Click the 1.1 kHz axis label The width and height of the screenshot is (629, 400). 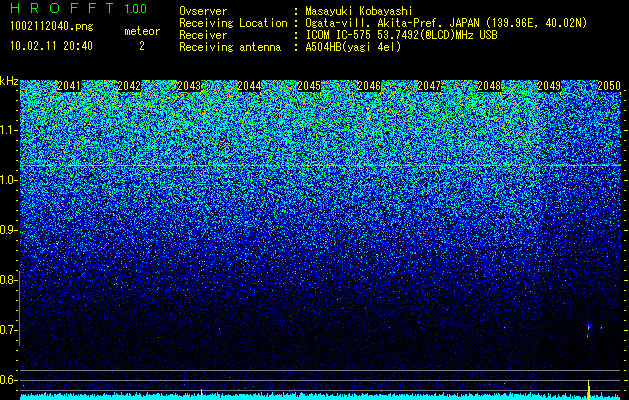point(8,130)
